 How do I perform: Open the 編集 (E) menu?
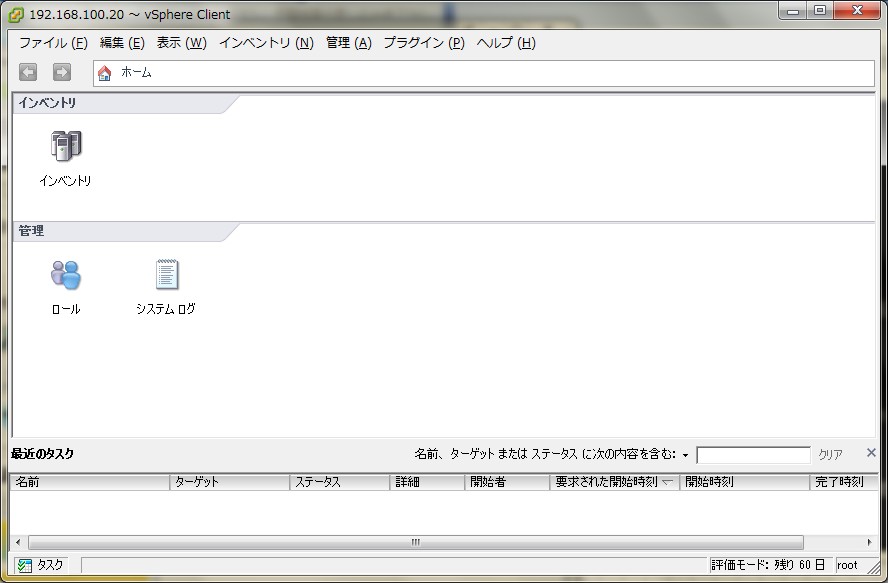point(122,43)
